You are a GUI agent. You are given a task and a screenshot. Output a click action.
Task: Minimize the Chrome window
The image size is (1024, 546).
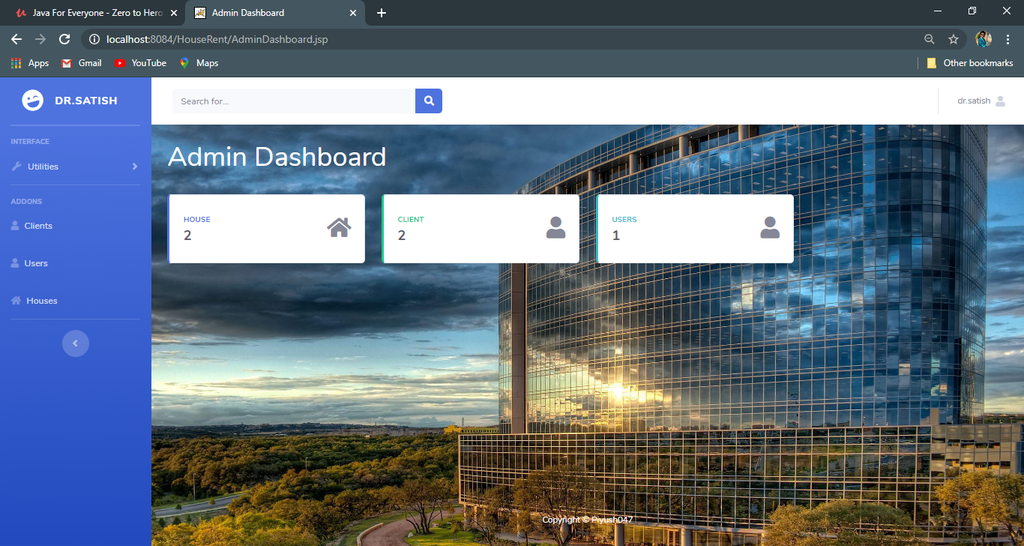click(938, 11)
